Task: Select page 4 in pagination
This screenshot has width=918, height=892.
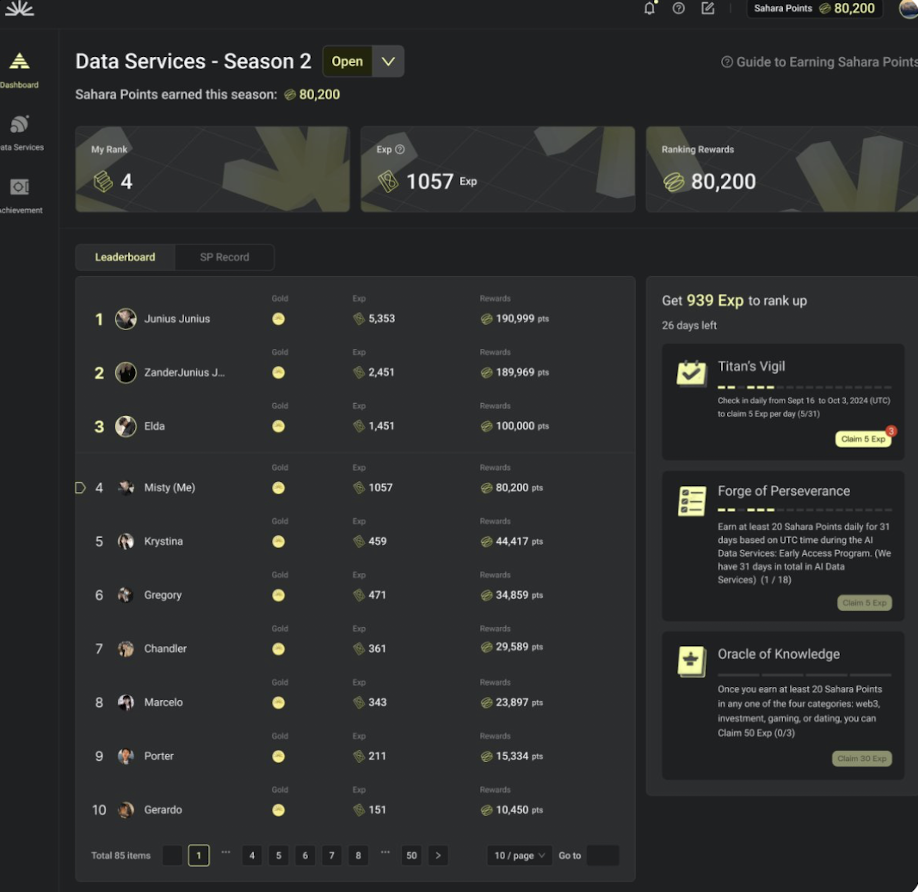Action: click(x=252, y=856)
